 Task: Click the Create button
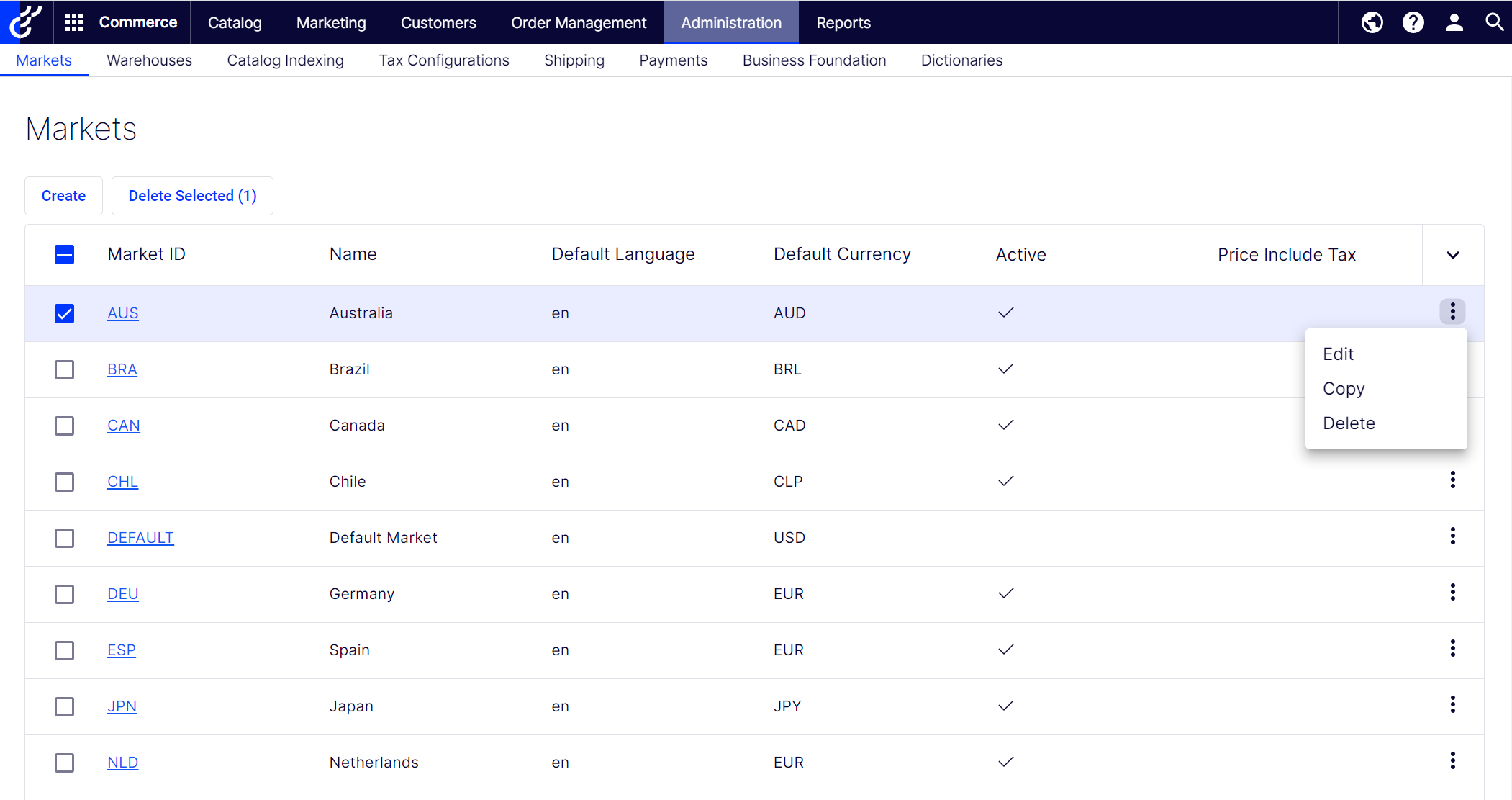pyautogui.click(x=63, y=196)
